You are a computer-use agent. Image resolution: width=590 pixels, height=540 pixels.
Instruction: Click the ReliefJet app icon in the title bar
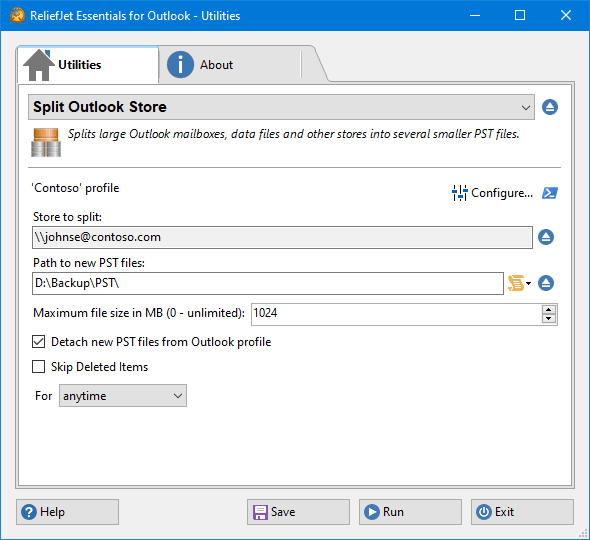[x=17, y=15]
